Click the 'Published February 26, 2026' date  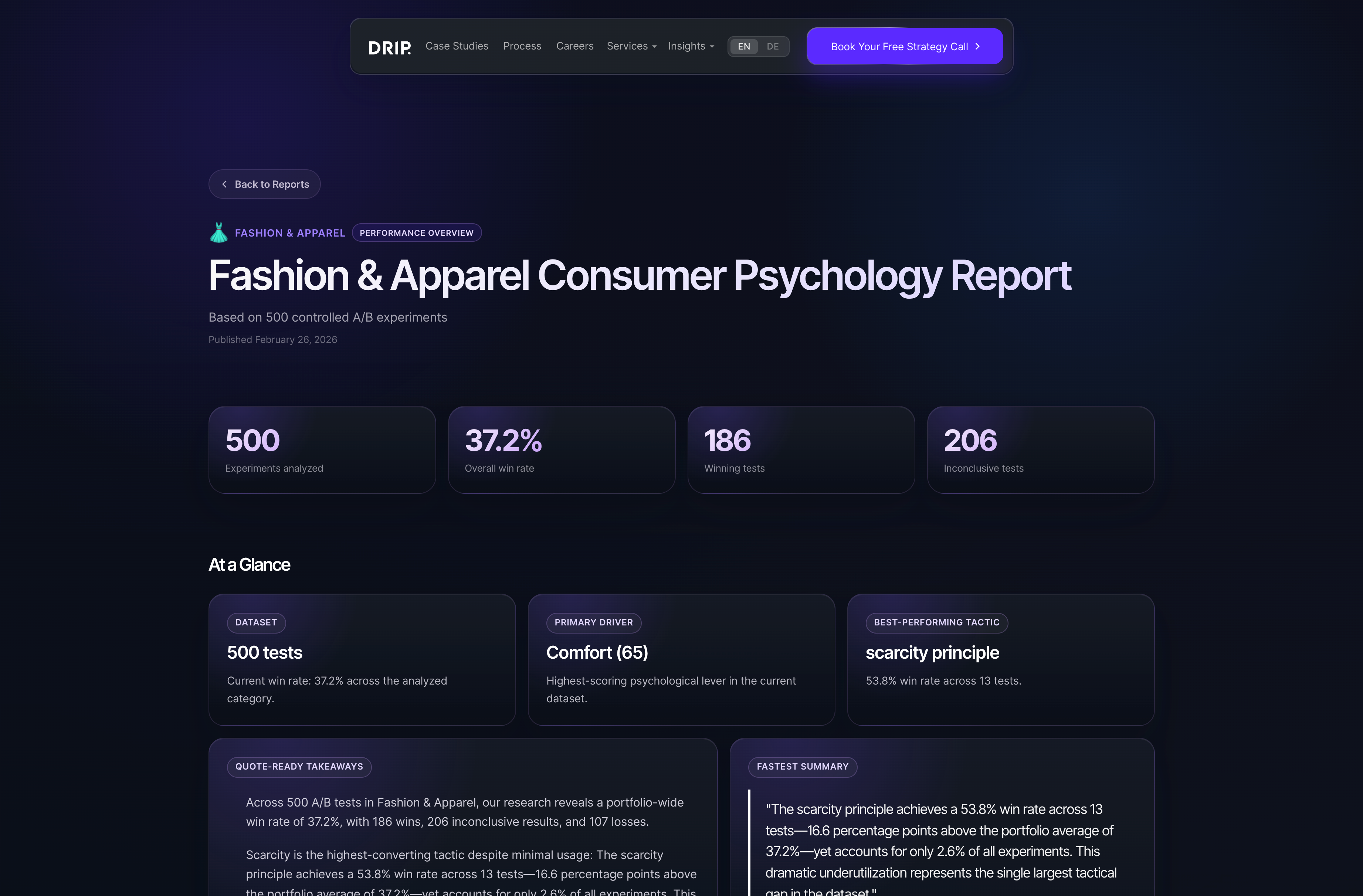[273, 339]
